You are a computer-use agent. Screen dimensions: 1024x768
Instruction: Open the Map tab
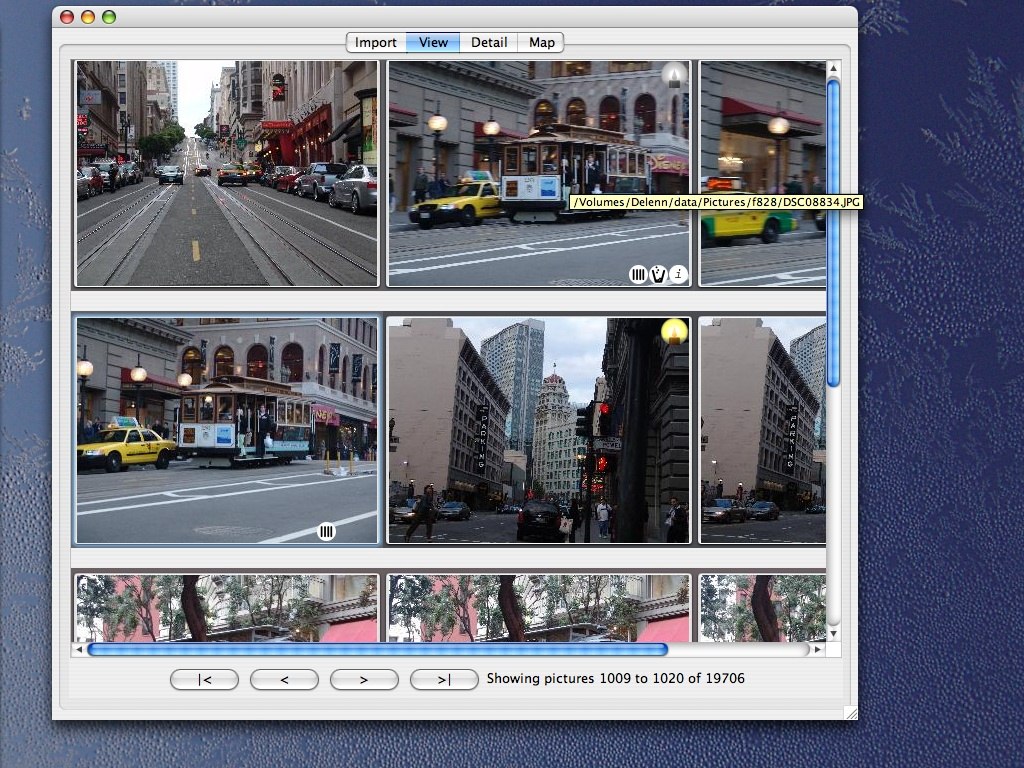click(541, 42)
